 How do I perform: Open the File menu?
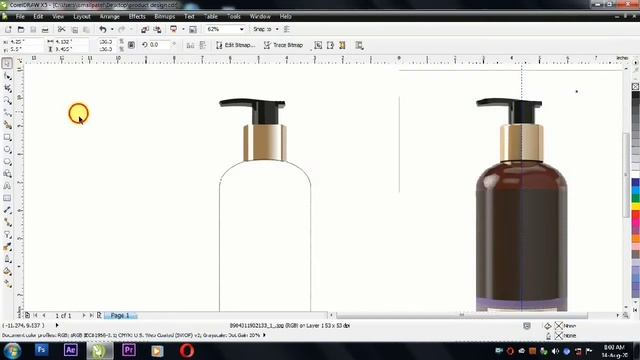pyautogui.click(x=20, y=16)
